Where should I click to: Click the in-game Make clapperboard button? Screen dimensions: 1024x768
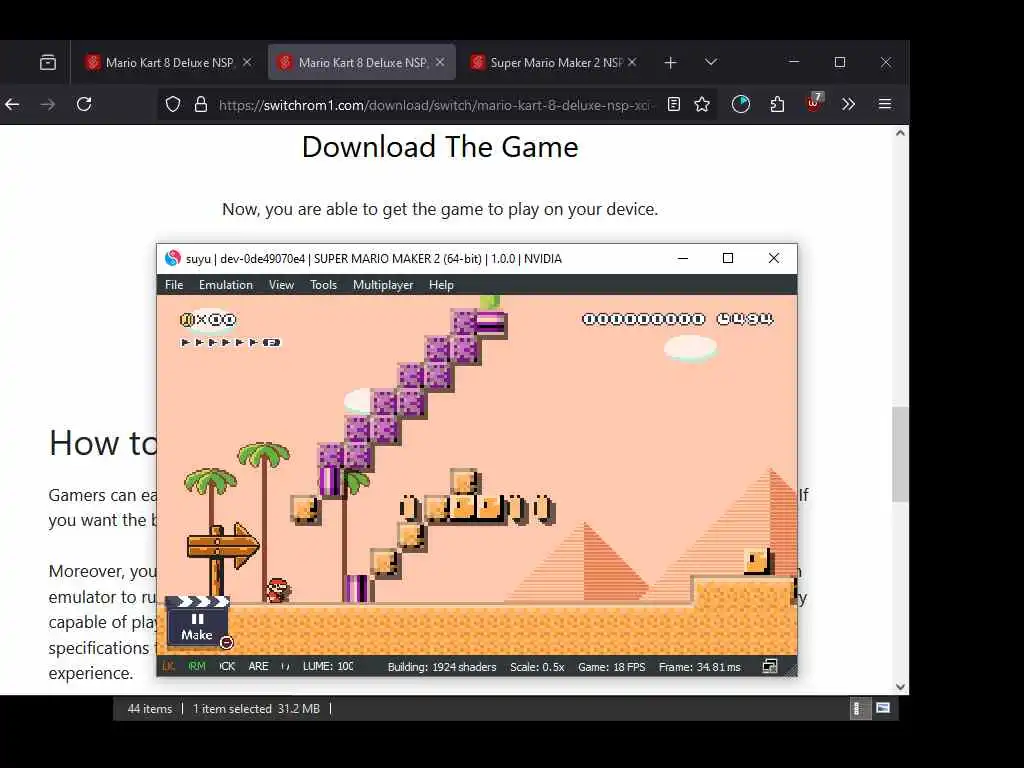(x=197, y=621)
